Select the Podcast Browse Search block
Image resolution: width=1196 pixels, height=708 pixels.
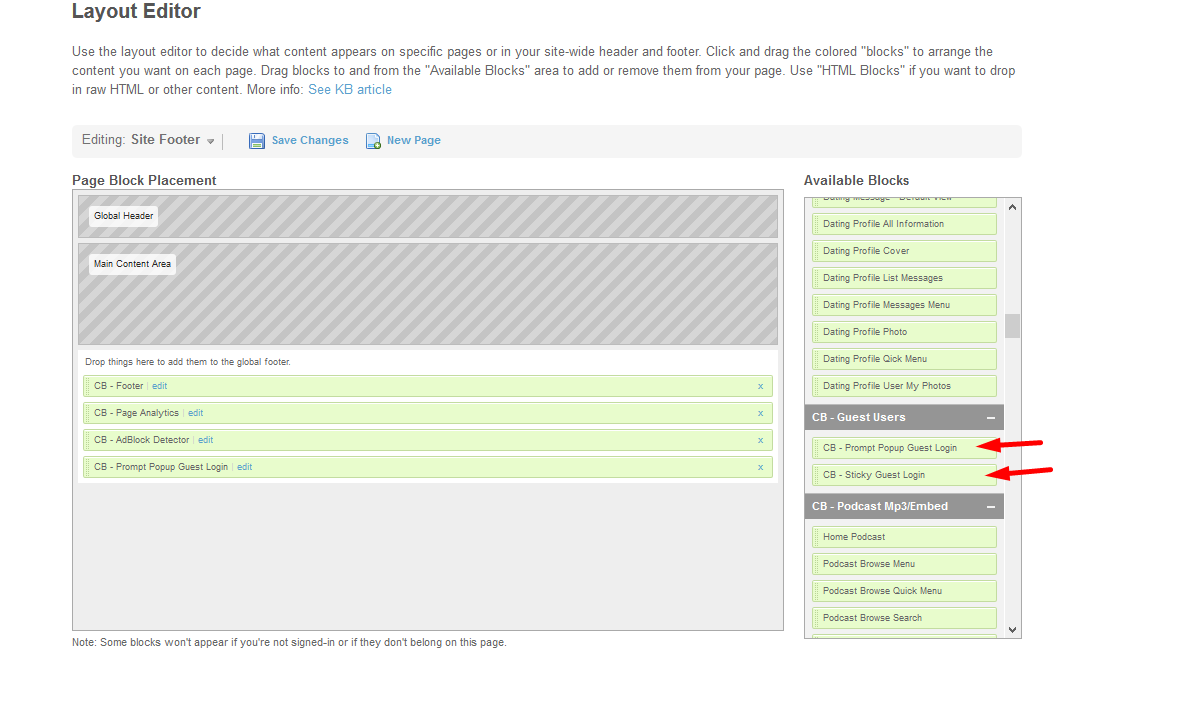pyautogui.click(x=872, y=618)
